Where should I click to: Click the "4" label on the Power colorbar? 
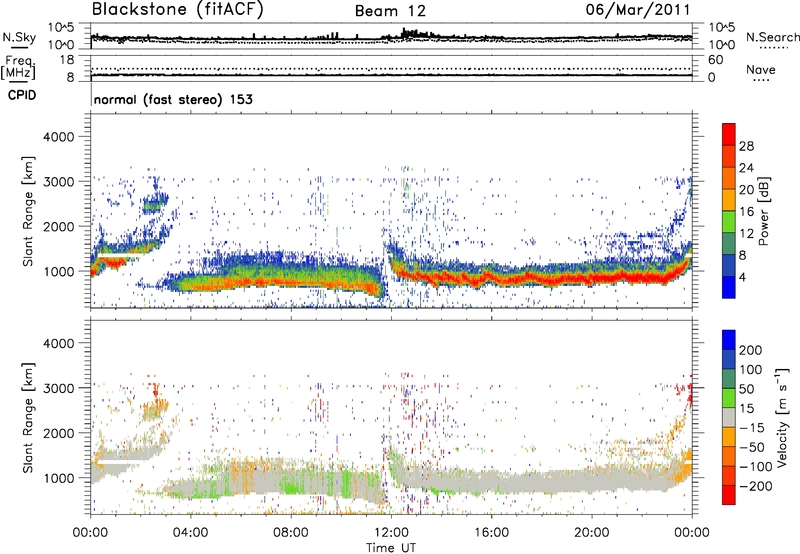point(742,277)
